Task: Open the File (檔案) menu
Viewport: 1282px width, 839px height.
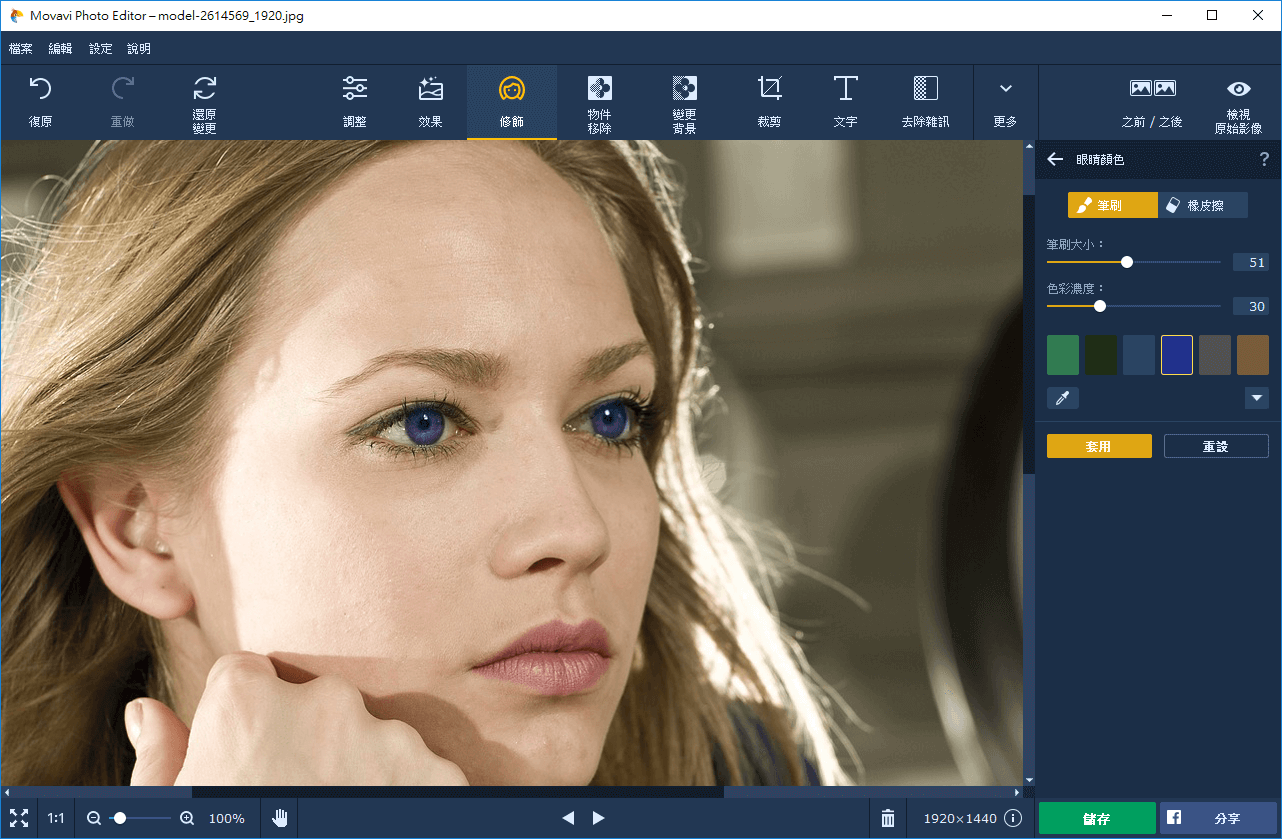Action: [20, 49]
